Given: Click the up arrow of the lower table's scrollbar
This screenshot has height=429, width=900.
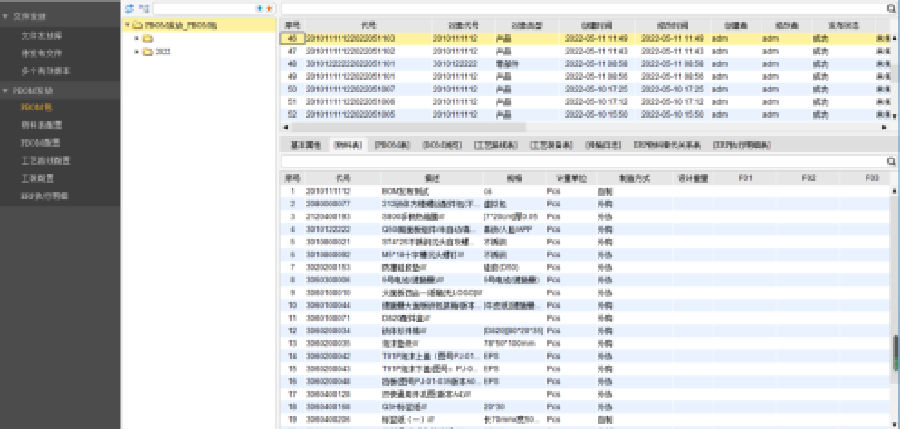Looking at the screenshot, I should coord(895,191).
